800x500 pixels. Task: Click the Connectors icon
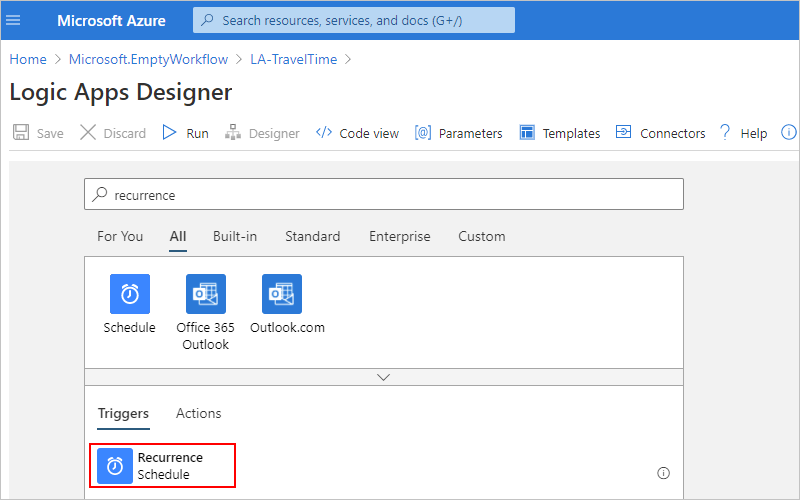[623, 132]
